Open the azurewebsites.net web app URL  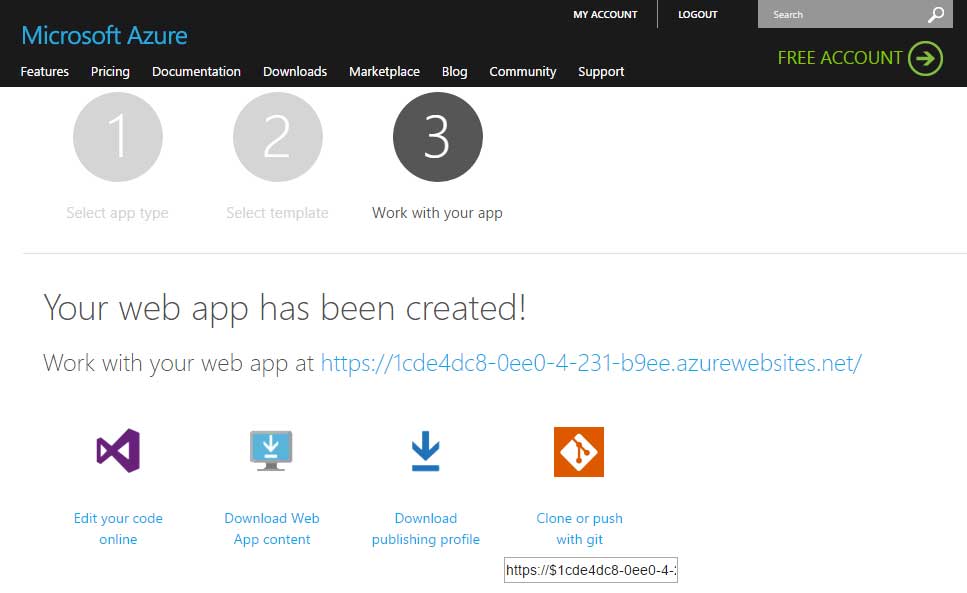point(590,363)
